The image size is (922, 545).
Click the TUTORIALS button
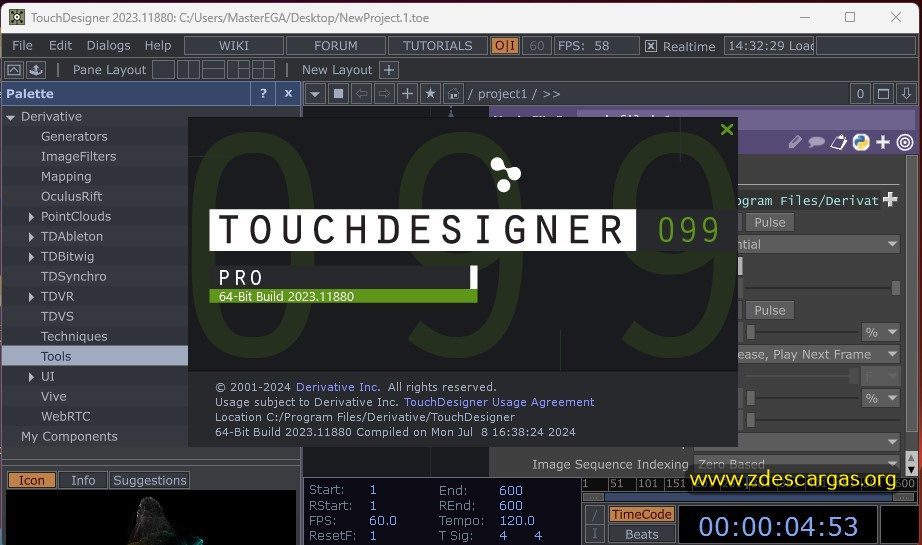(x=437, y=46)
